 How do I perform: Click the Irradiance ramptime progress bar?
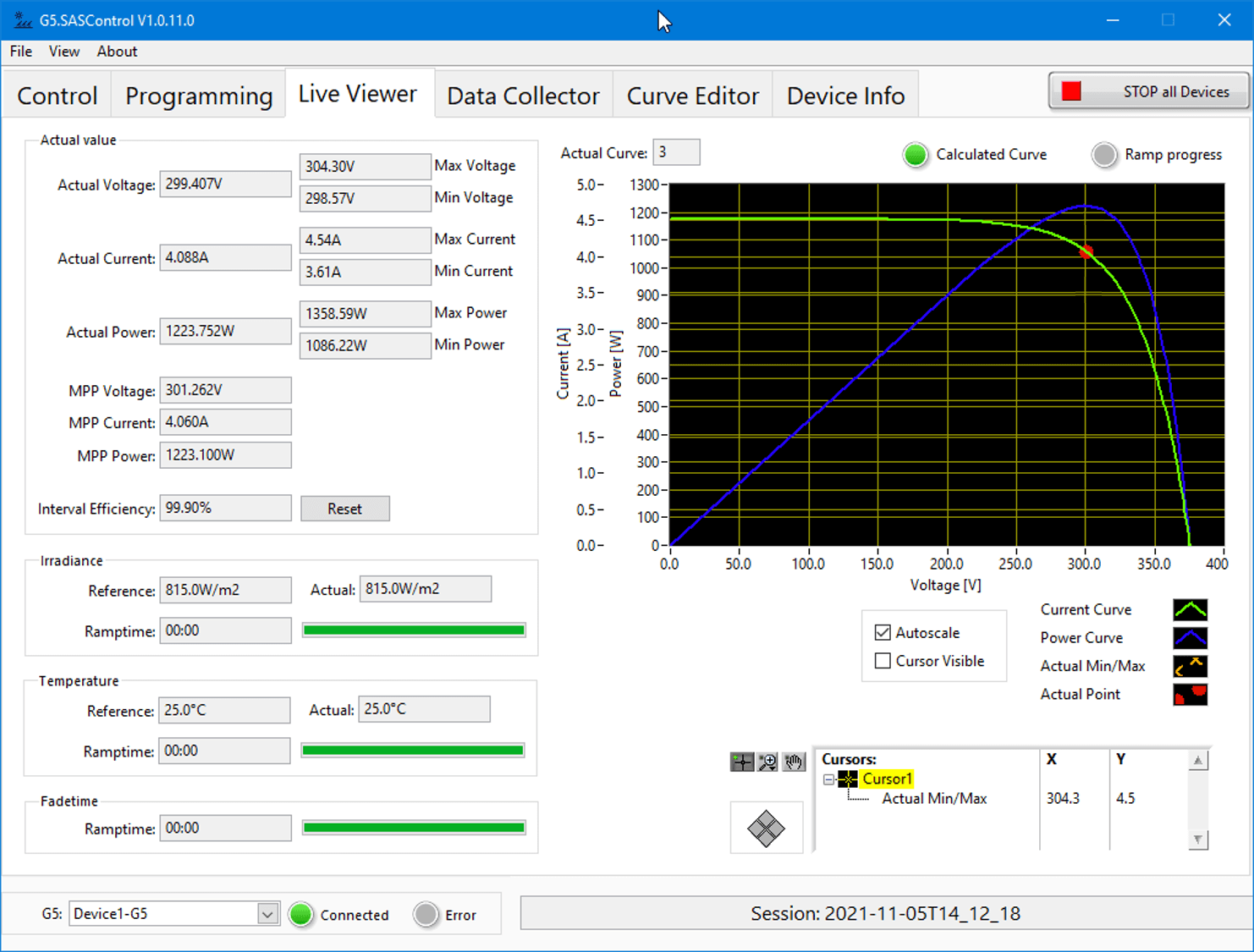tap(414, 630)
